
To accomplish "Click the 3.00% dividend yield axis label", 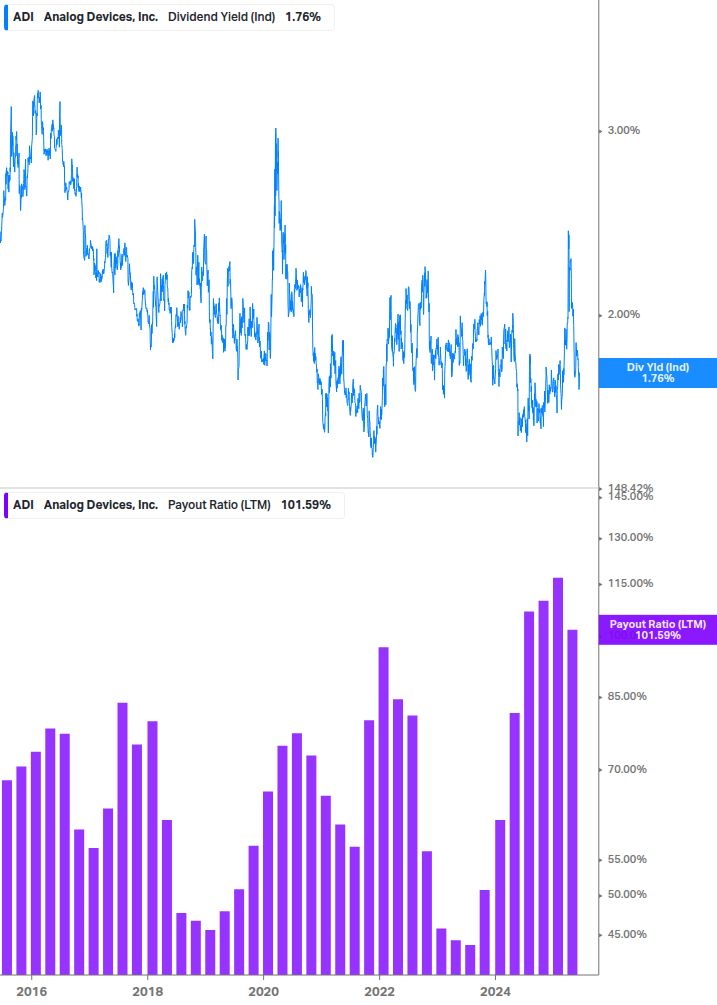I will pyautogui.click(x=623, y=130).
